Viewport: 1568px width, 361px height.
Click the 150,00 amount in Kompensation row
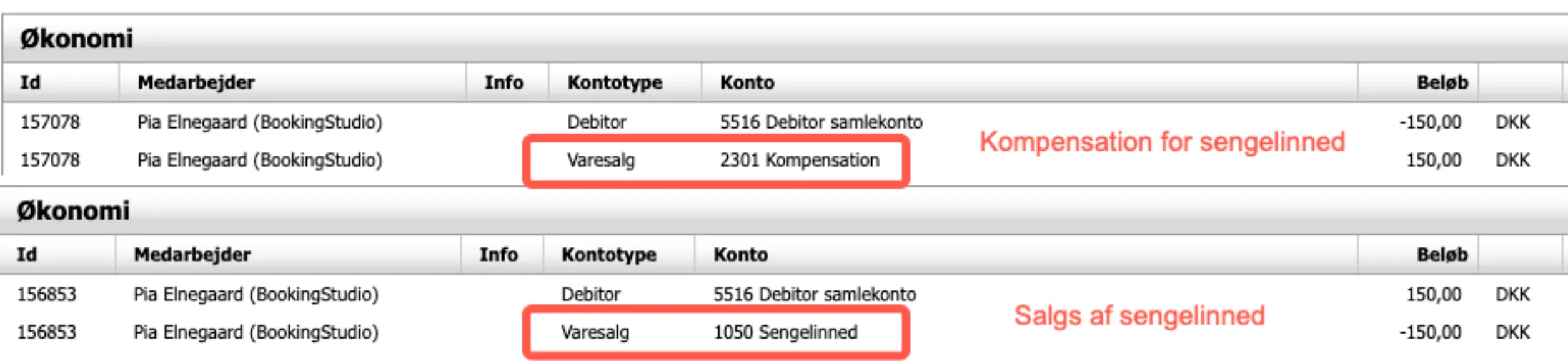point(1433,161)
